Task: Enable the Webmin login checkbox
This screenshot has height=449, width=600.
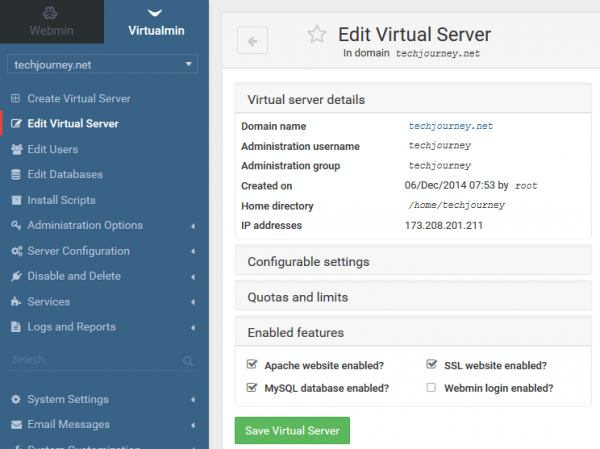Action: coord(431,388)
